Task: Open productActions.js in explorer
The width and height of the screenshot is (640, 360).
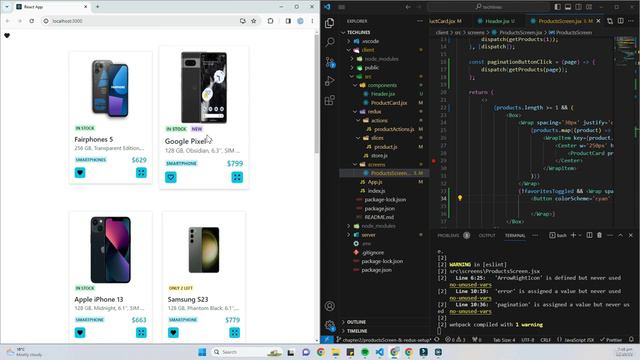Action: [393, 129]
